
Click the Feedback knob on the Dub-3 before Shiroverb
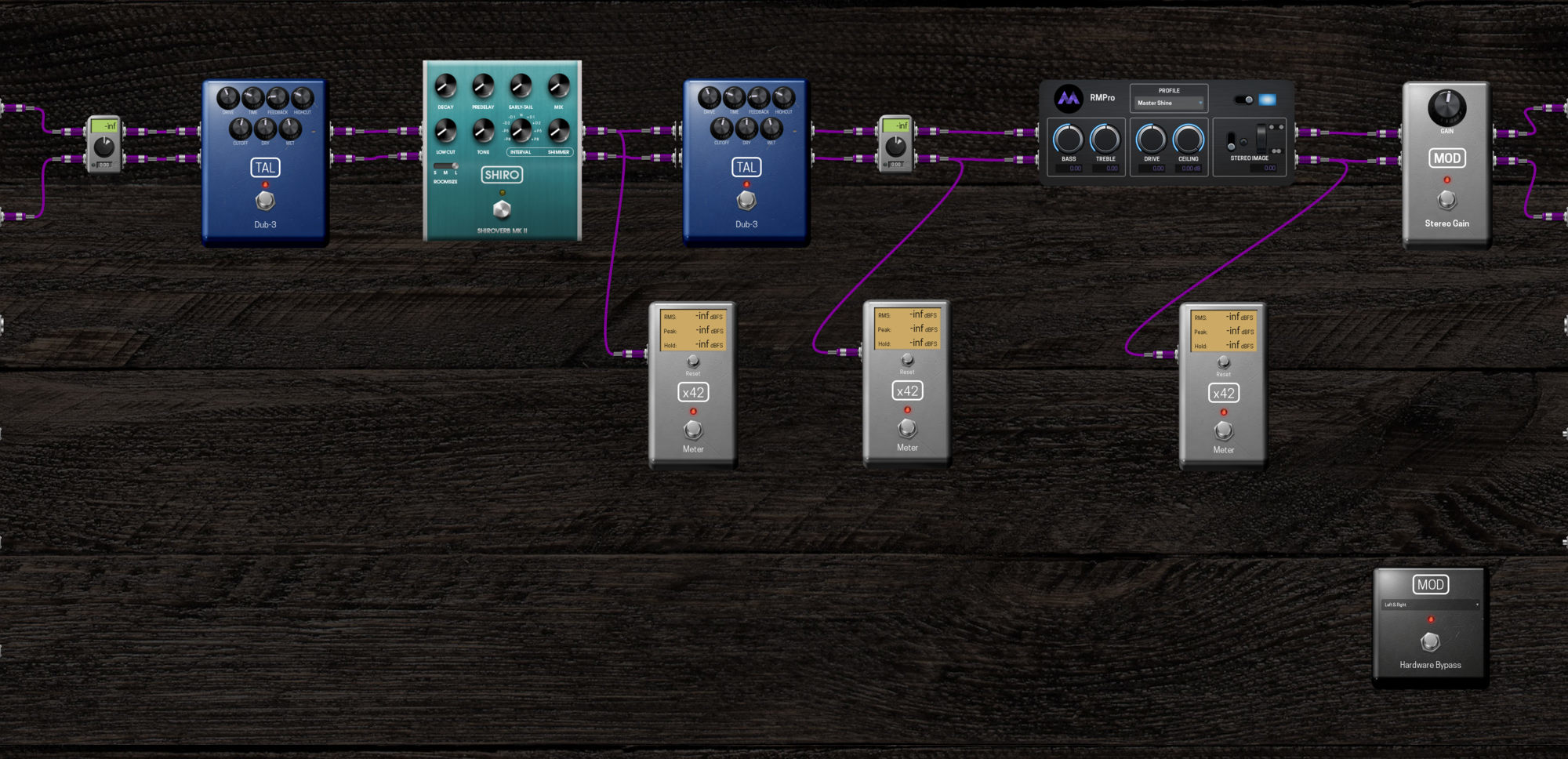(x=278, y=98)
